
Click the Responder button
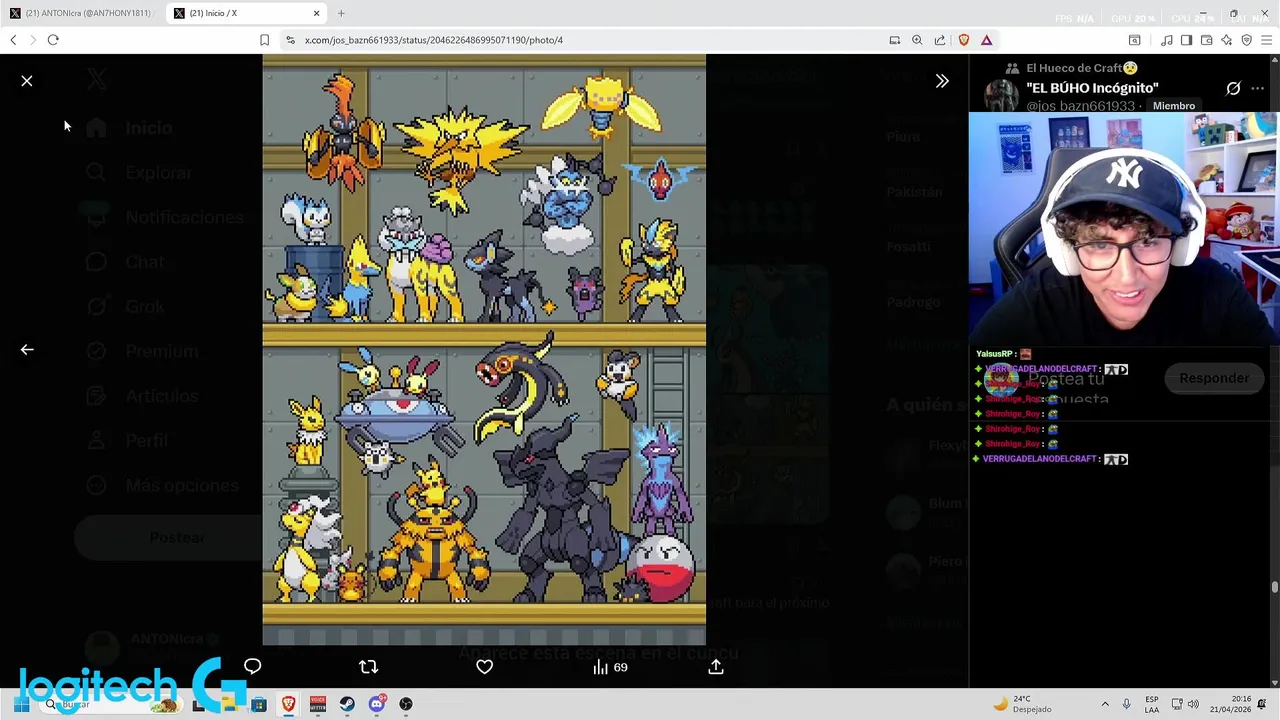[1214, 378]
